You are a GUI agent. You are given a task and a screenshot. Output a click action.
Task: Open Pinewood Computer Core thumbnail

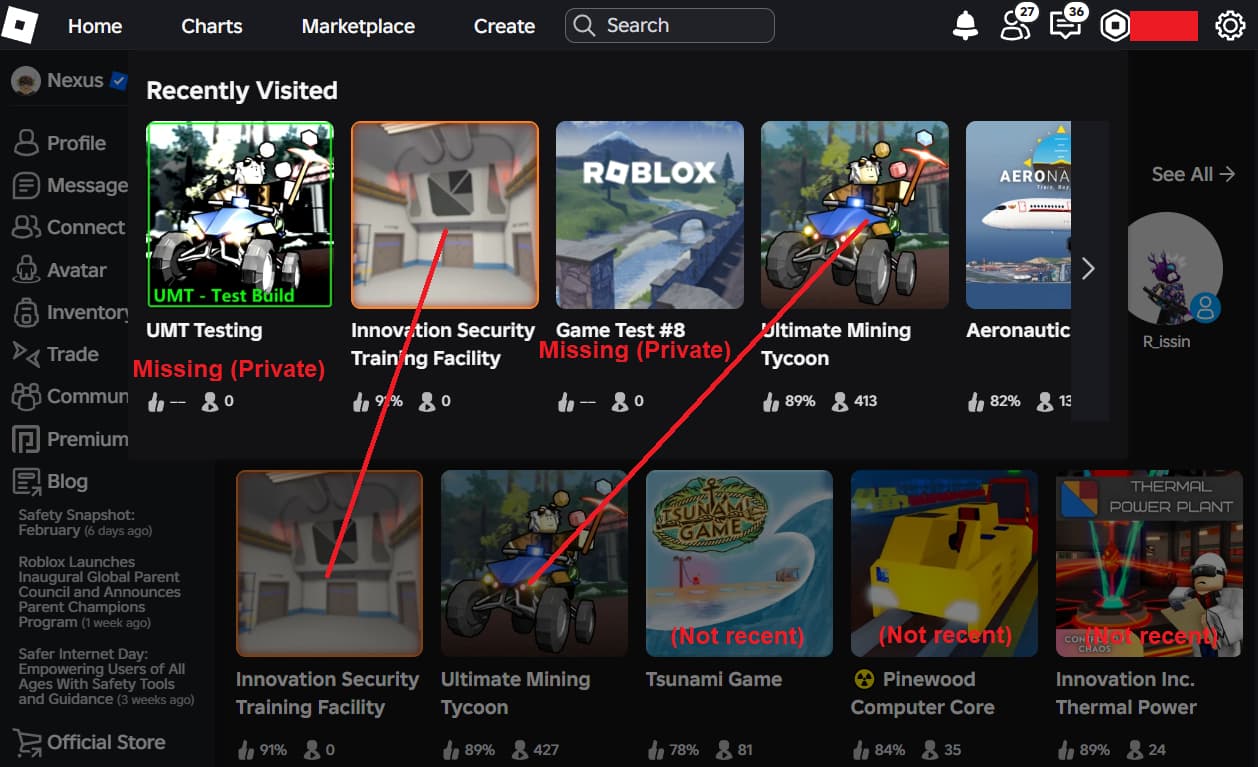944,563
